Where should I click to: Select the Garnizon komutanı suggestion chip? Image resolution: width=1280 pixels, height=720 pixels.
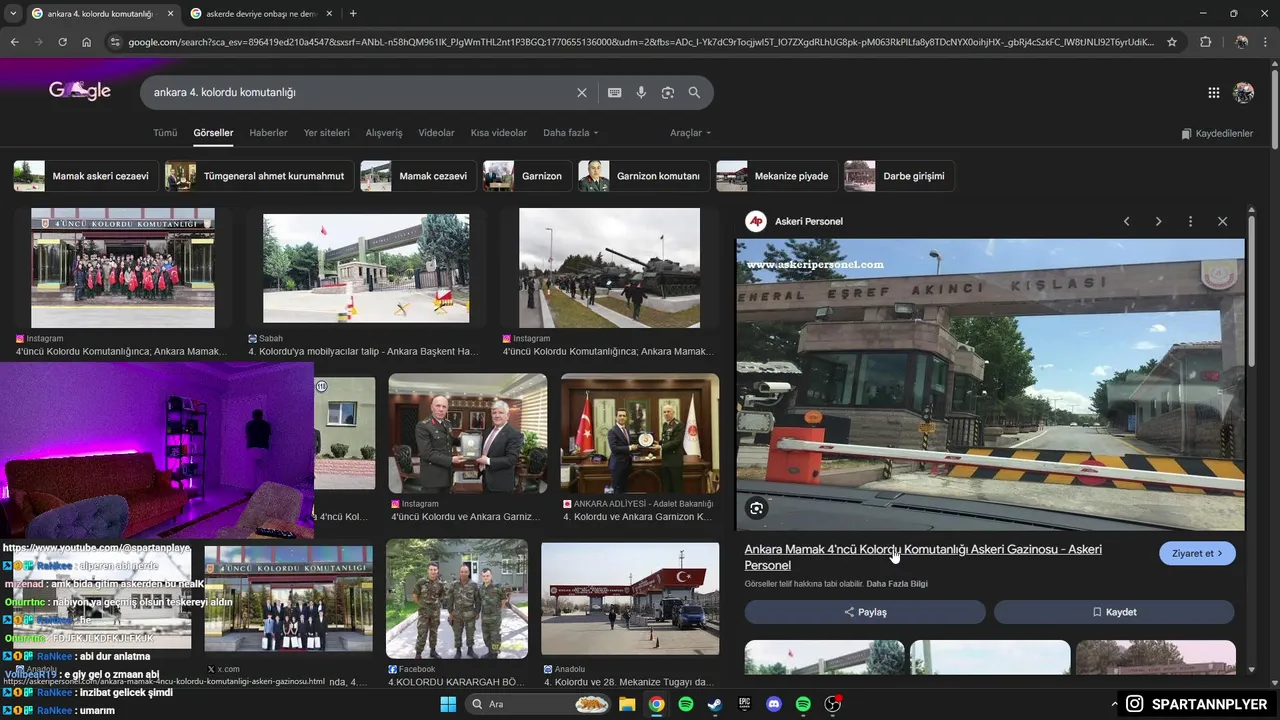[644, 176]
